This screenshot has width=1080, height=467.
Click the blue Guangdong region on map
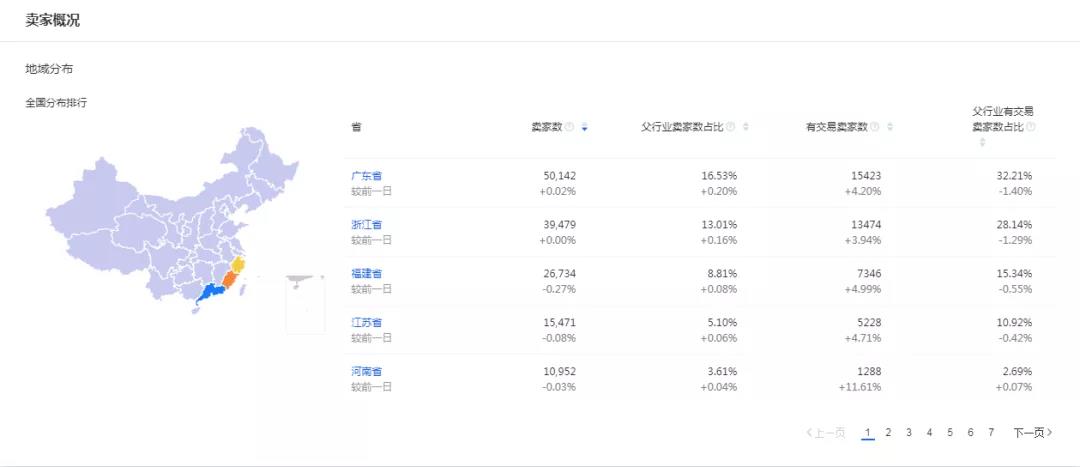210,293
